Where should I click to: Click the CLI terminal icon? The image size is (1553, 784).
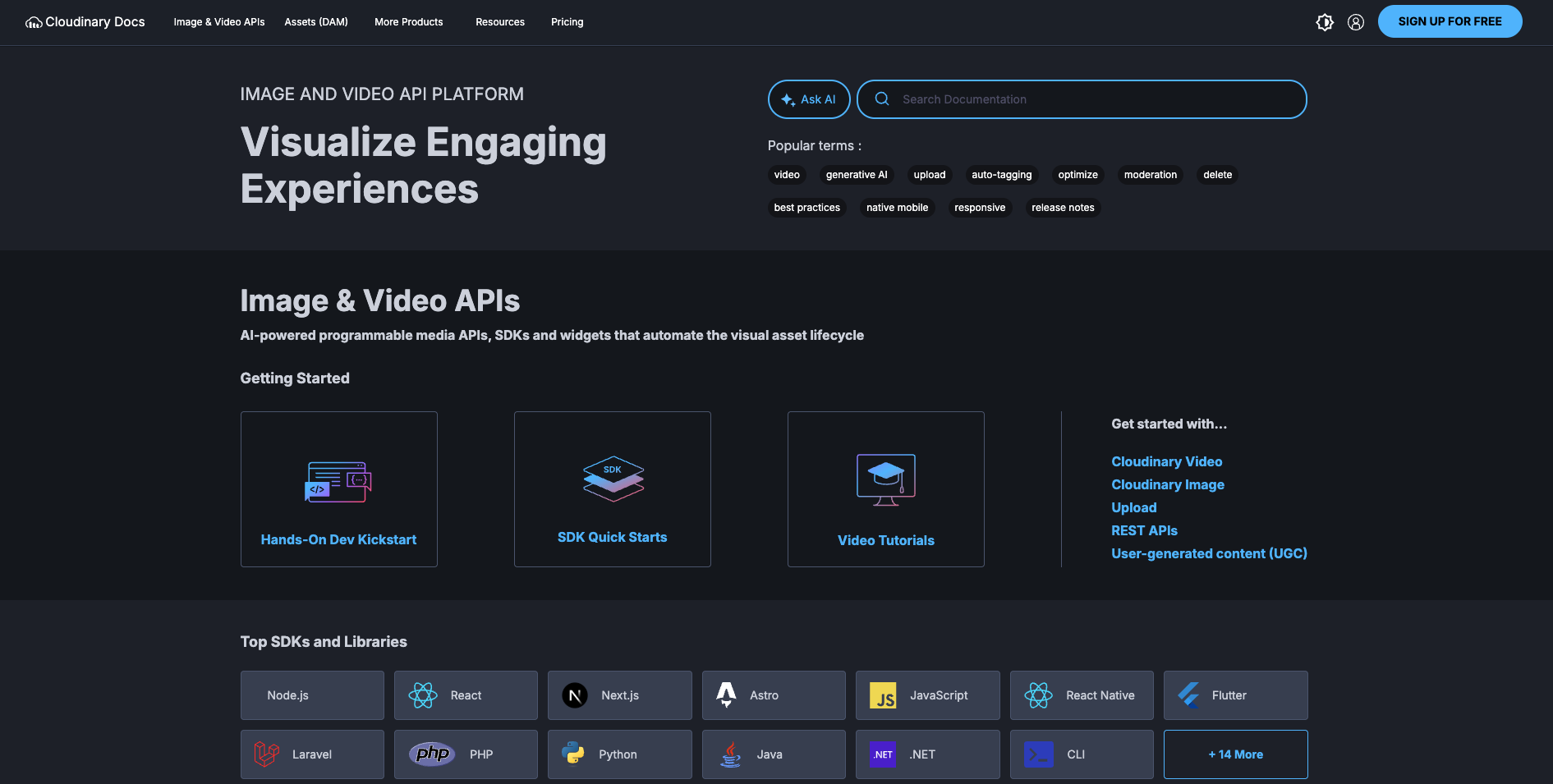[1039, 754]
